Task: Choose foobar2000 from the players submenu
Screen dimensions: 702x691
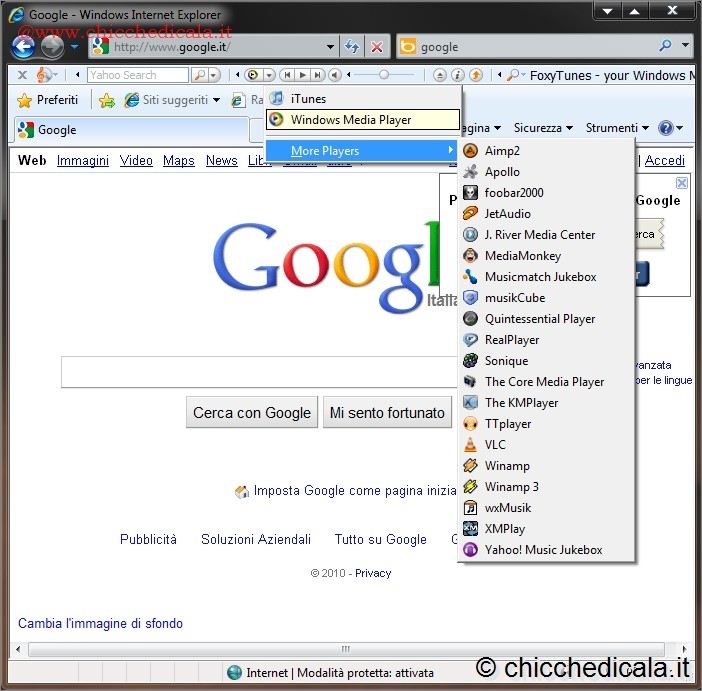Action: (514, 193)
